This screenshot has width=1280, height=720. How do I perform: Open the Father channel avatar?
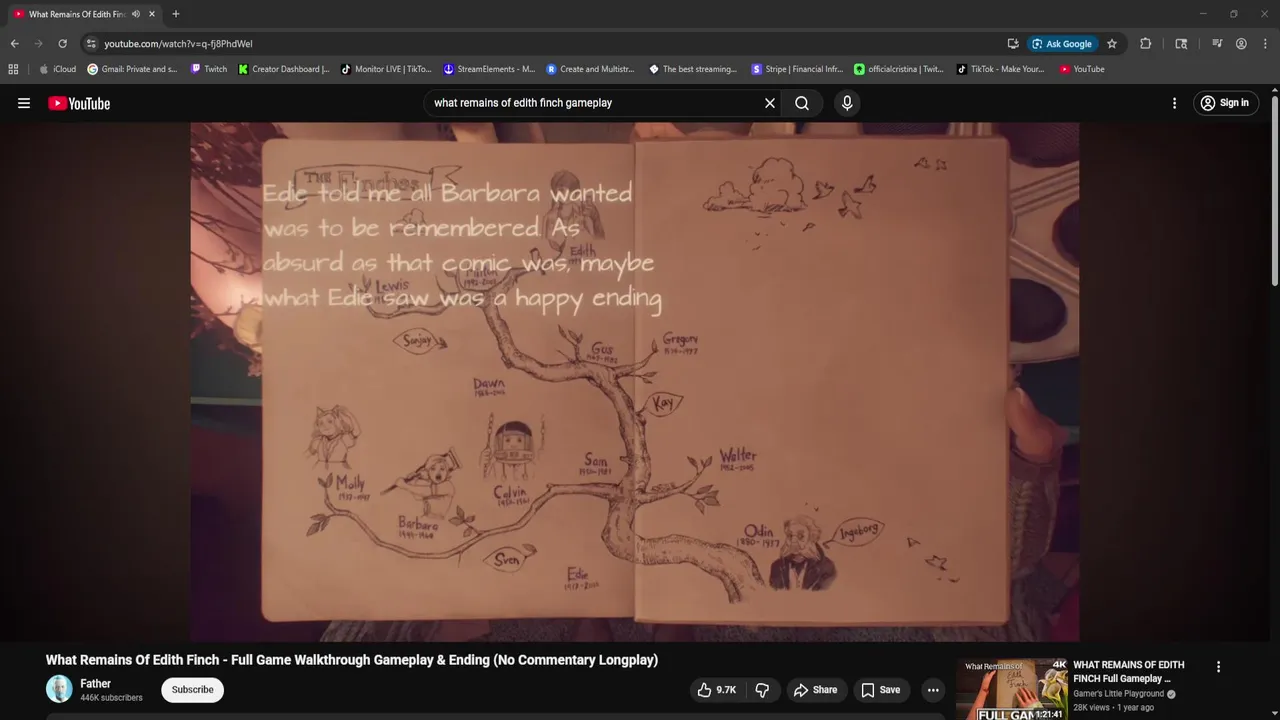[x=59, y=690]
